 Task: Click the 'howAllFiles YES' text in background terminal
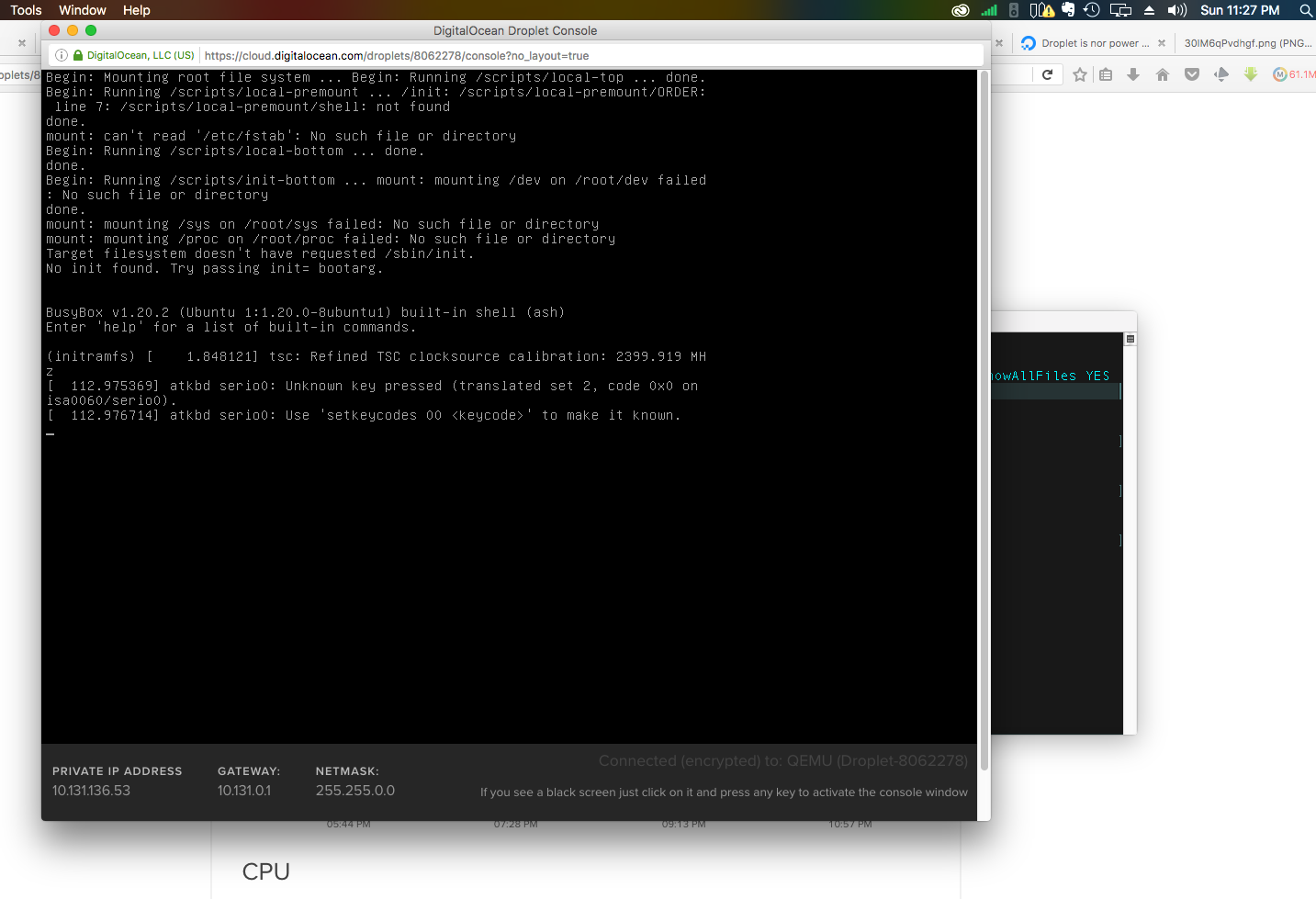click(1051, 376)
